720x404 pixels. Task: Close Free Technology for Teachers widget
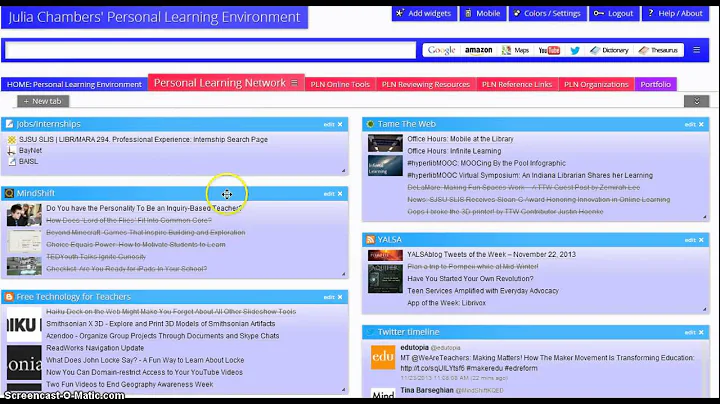pos(340,297)
